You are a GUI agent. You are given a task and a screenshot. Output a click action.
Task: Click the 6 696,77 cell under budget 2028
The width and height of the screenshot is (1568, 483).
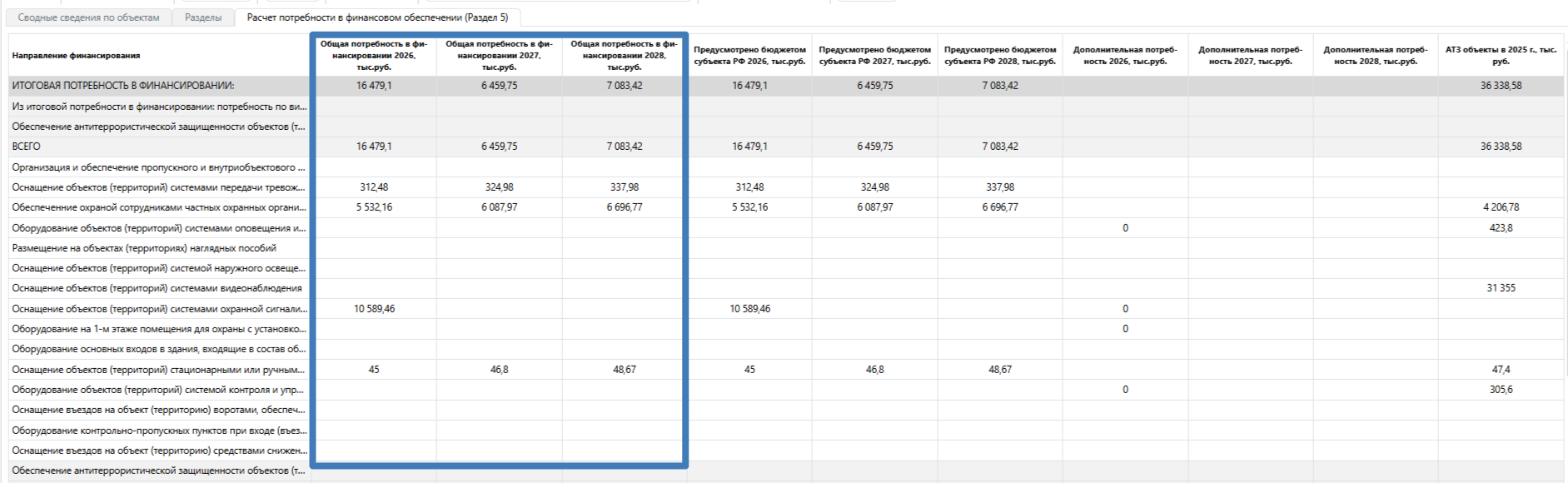coord(999,207)
